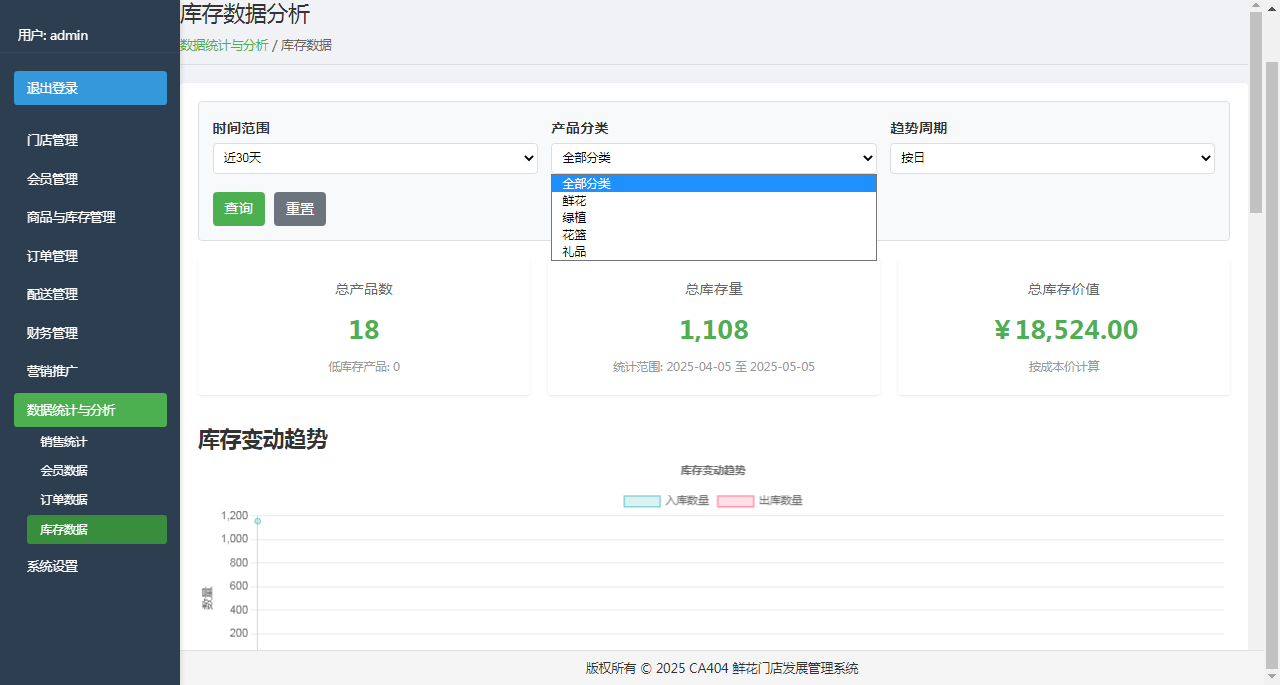Choose 礼品 from the category list
This screenshot has width=1280, height=685.
714,252
